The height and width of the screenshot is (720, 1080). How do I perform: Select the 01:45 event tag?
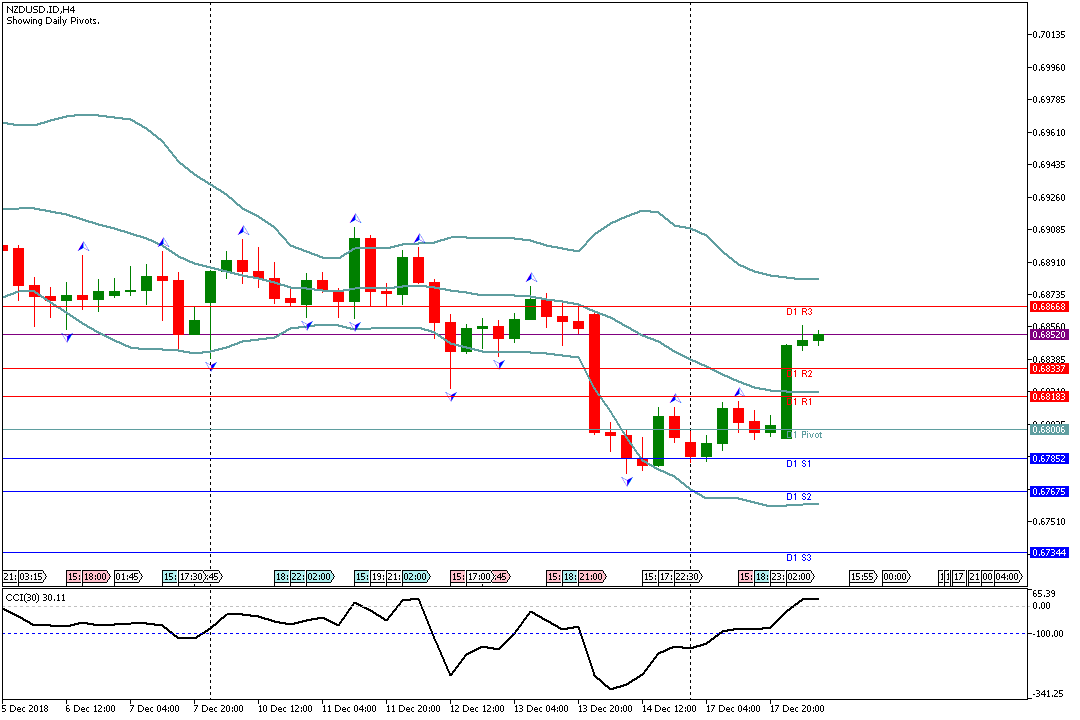[x=128, y=577]
